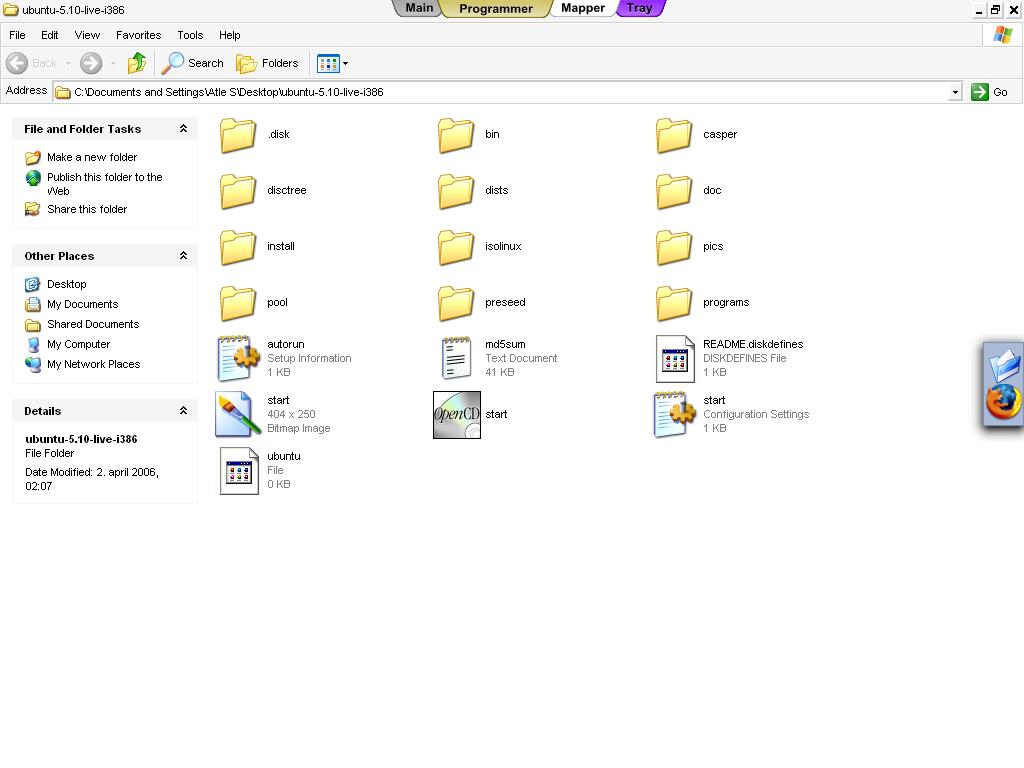Open Search in the toolbar

[x=193, y=63]
